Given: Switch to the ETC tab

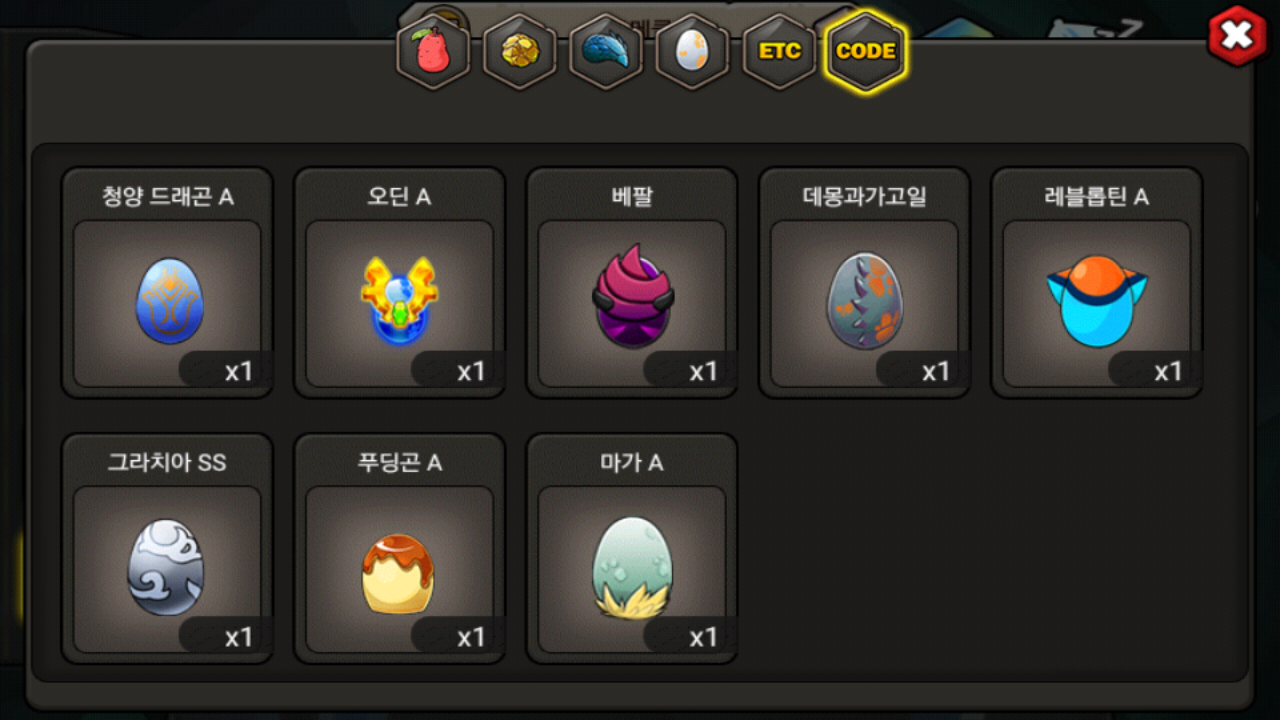Looking at the screenshot, I should click(x=779, y=51).
